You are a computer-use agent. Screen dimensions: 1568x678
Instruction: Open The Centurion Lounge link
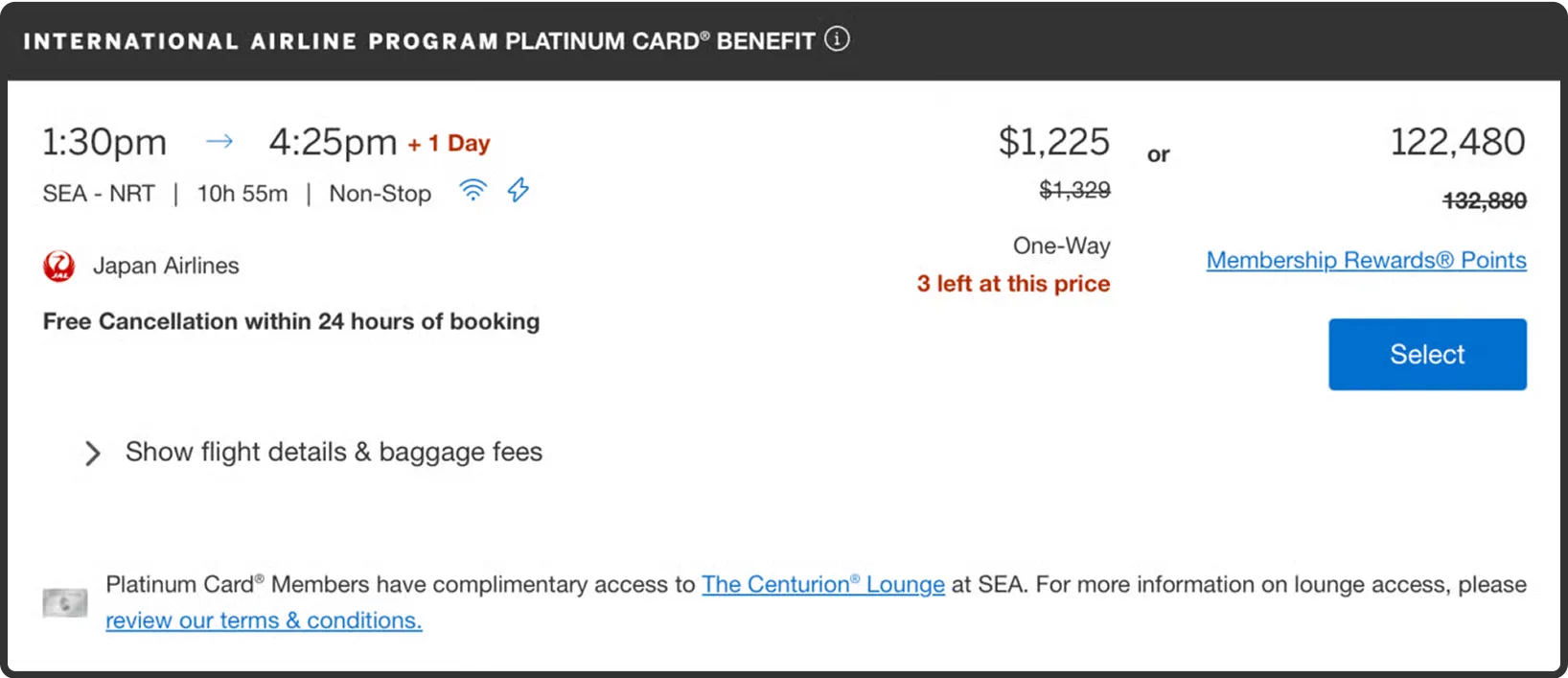(x=822, y=584)
